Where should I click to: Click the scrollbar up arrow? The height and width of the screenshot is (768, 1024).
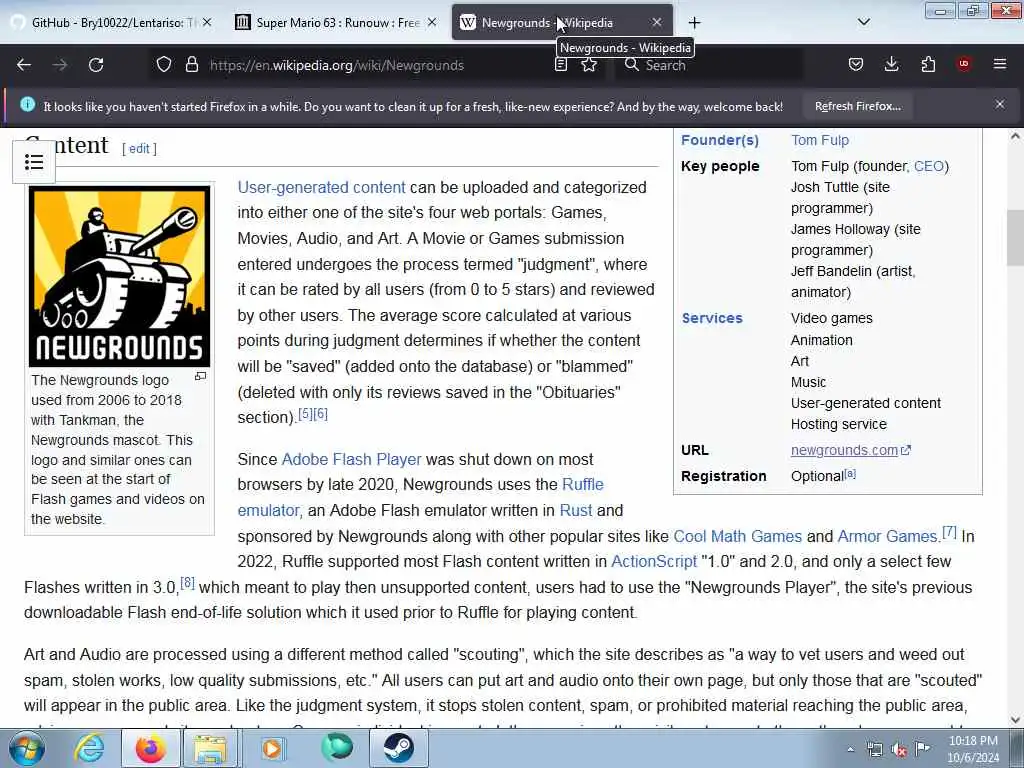pyautogui.click(x=1015, y=136)
